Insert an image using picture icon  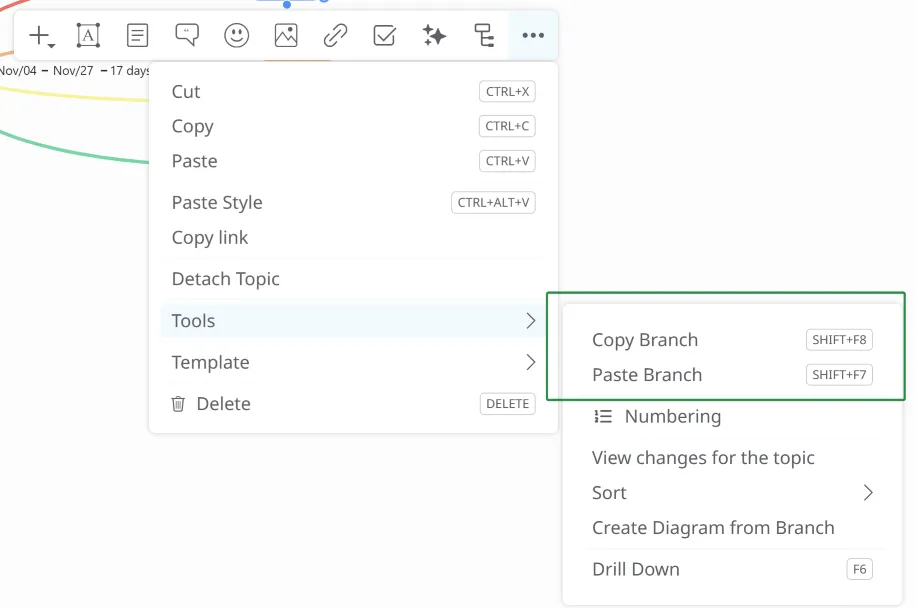[x=286, y=36]
